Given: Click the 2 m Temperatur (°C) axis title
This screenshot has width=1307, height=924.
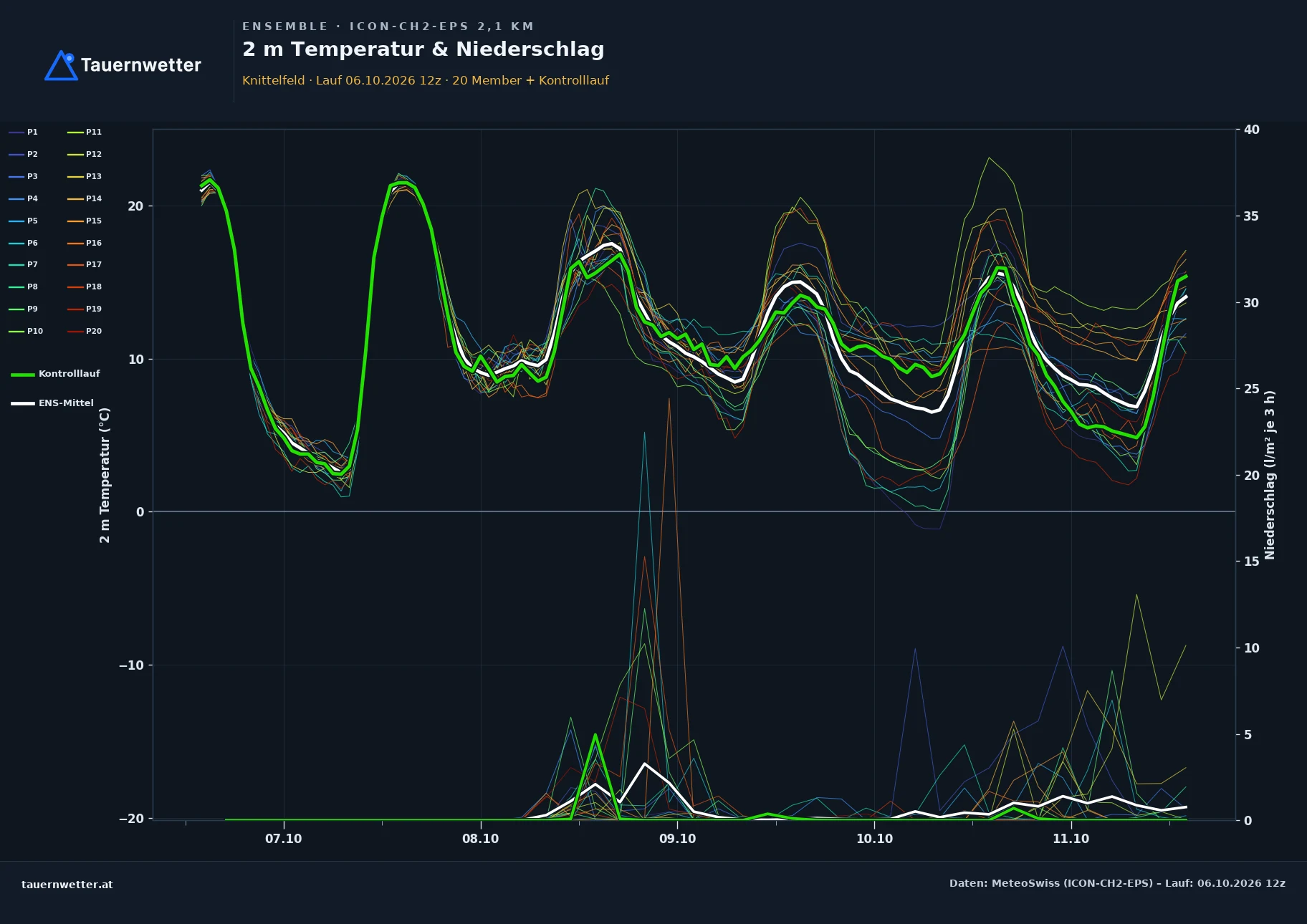Looking at the screenshot, I should [x=105, y=475].
